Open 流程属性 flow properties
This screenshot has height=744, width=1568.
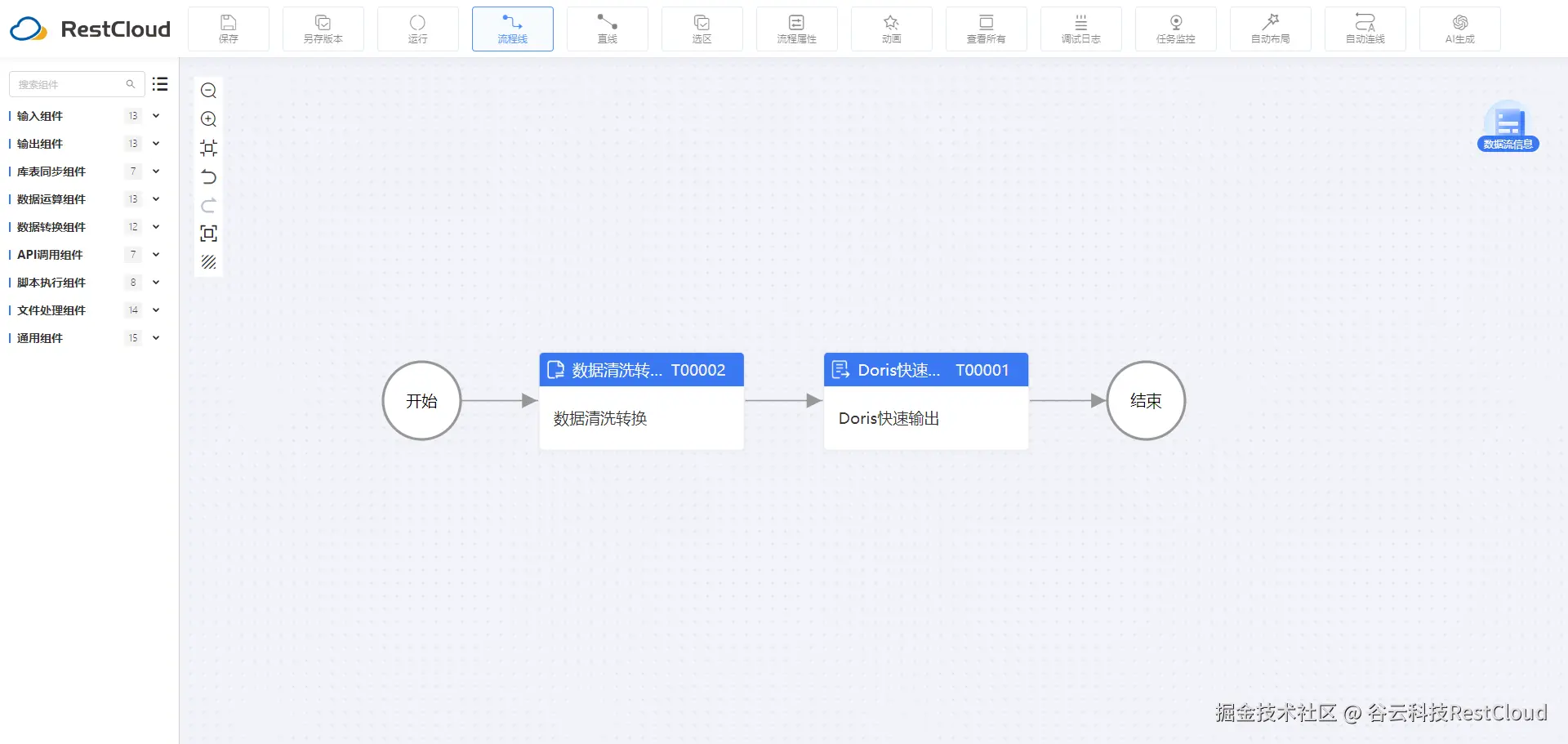797,29
